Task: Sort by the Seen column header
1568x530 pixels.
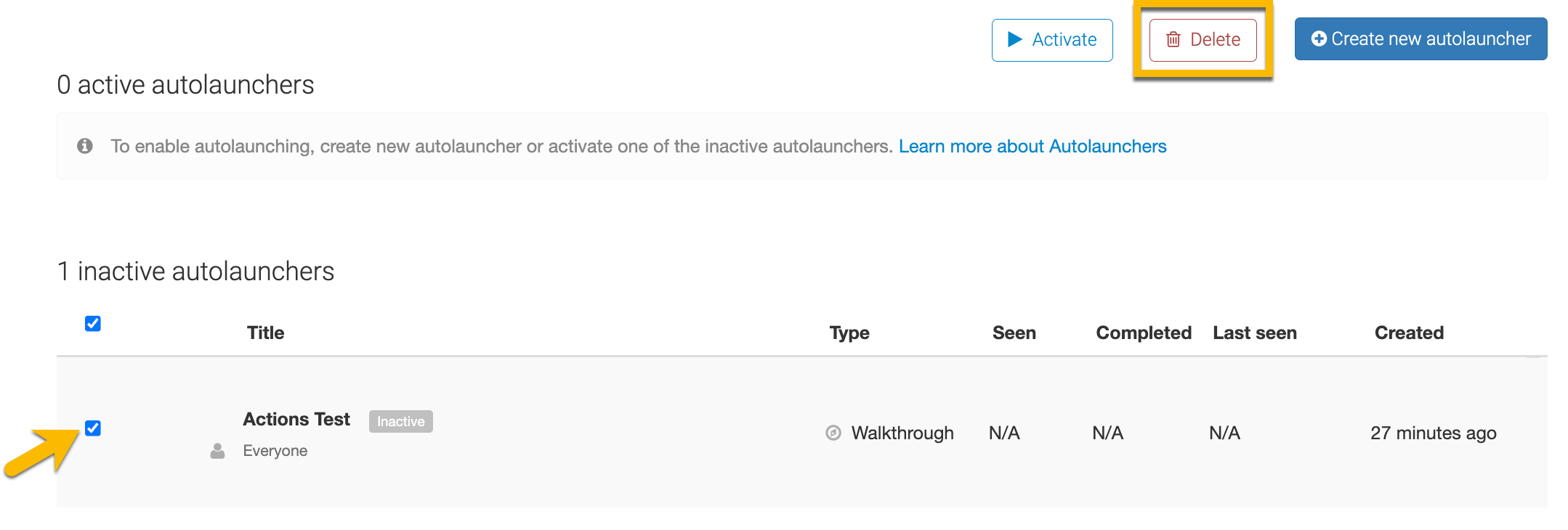Action: (1014, 333)
